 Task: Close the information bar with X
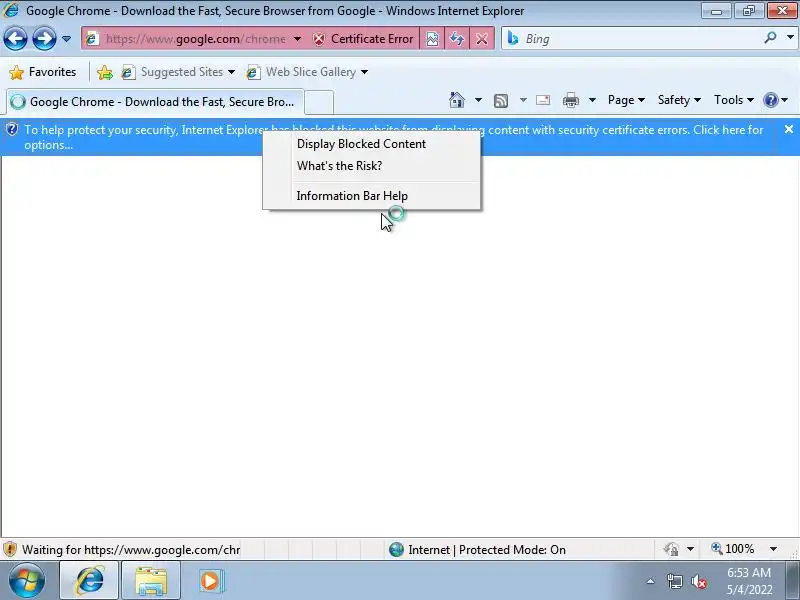pos(789,130)
